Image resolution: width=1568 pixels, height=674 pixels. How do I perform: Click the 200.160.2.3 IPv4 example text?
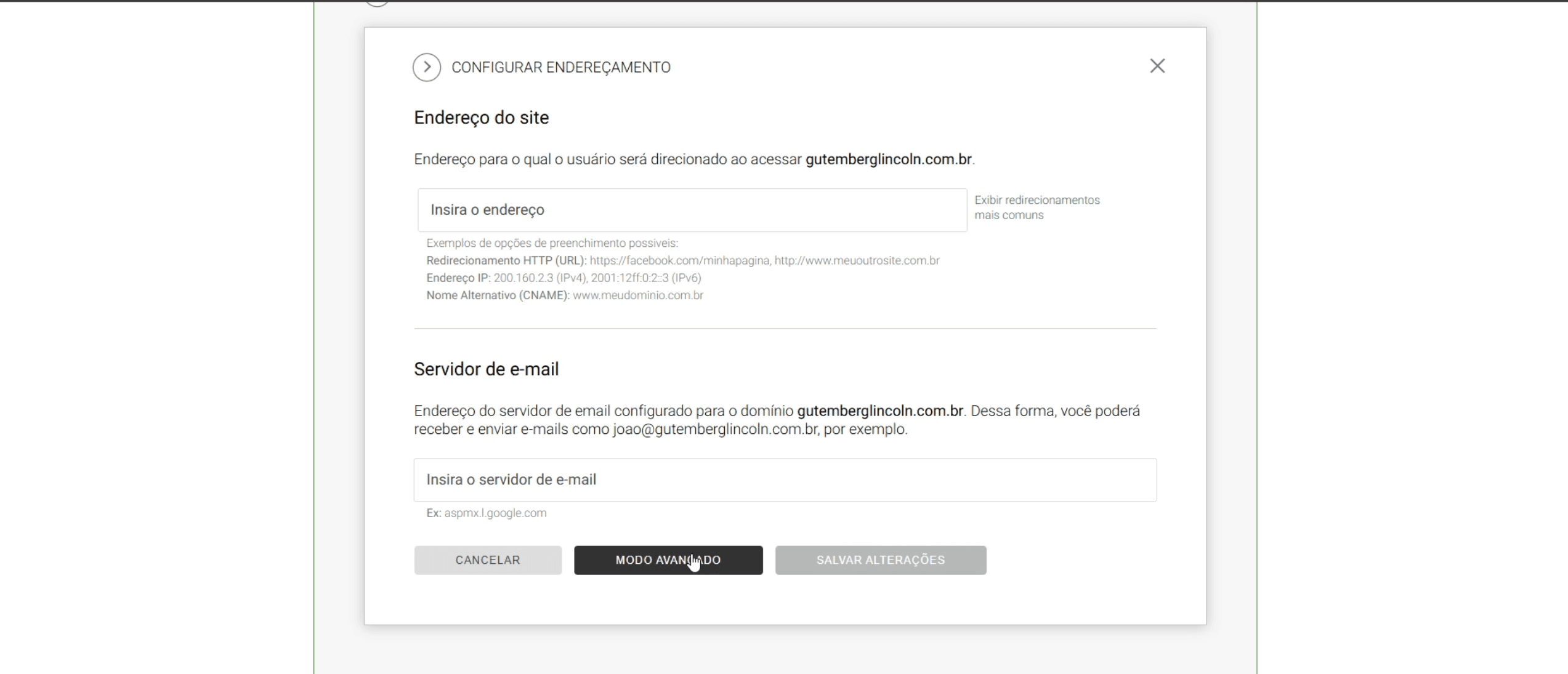tap(523, 278)
